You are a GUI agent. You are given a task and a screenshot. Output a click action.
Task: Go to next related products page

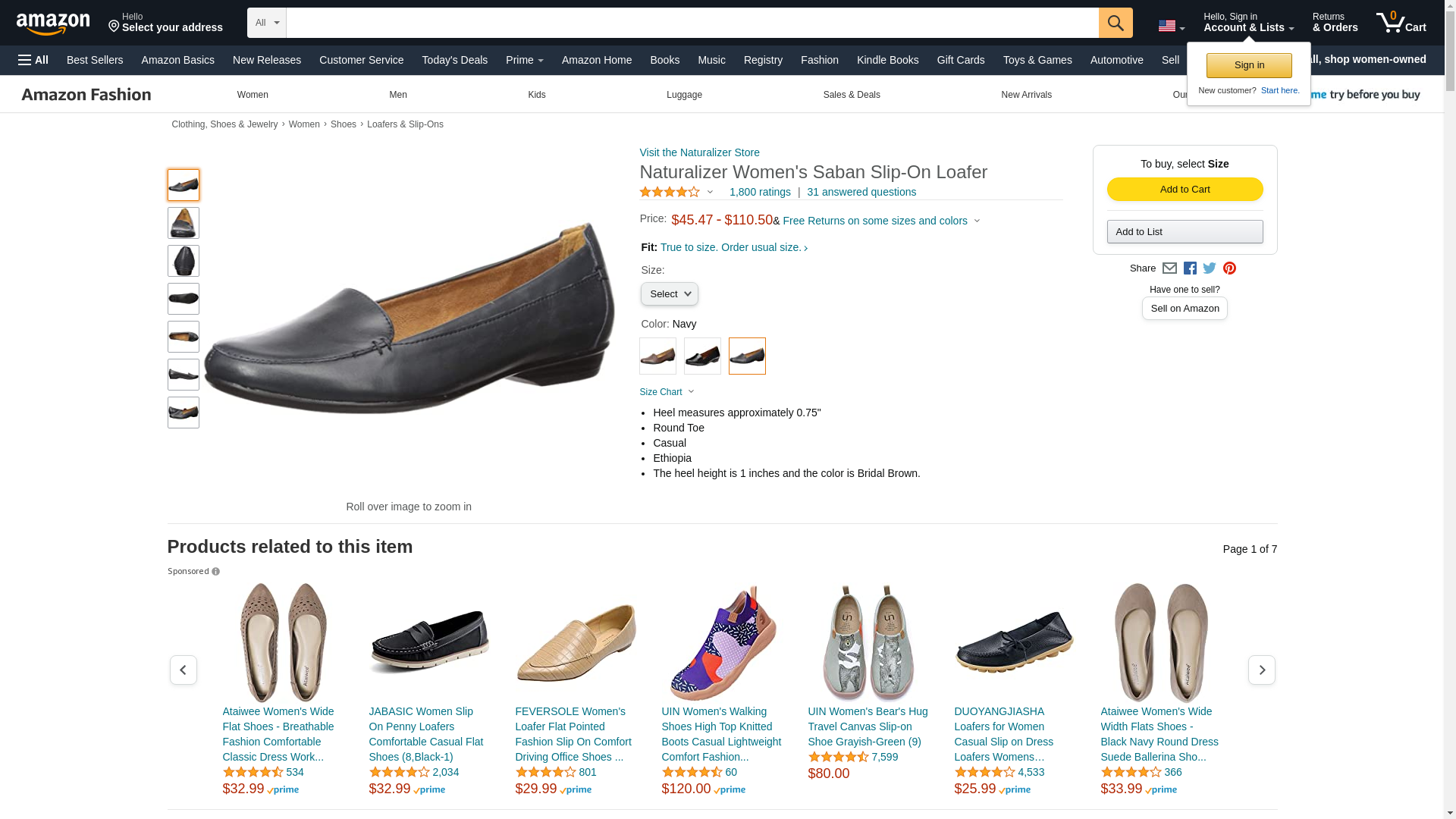point(1261,670)
